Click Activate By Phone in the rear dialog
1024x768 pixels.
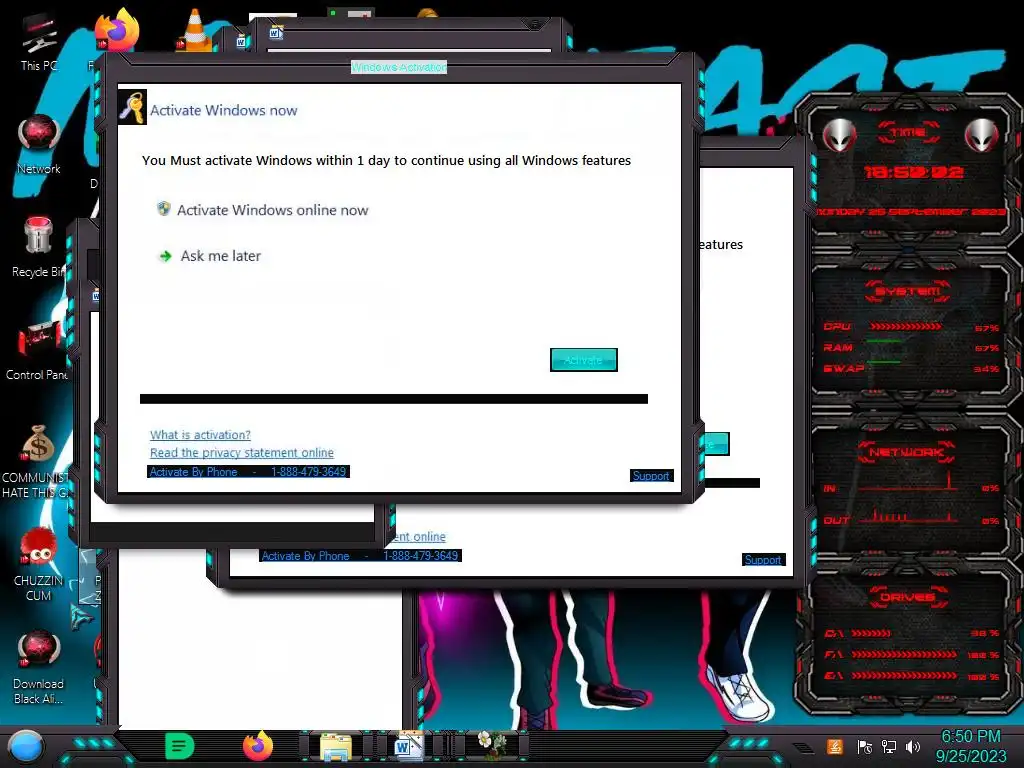[x=360, y=556]
